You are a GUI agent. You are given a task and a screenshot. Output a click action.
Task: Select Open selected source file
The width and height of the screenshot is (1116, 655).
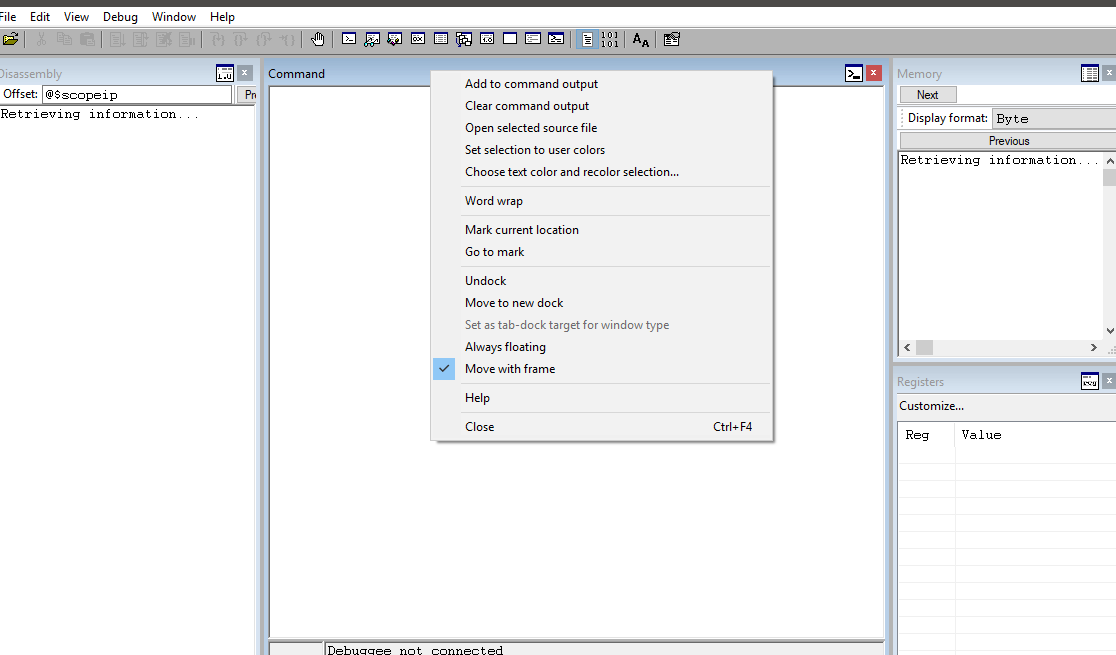[x=601, y=128]
